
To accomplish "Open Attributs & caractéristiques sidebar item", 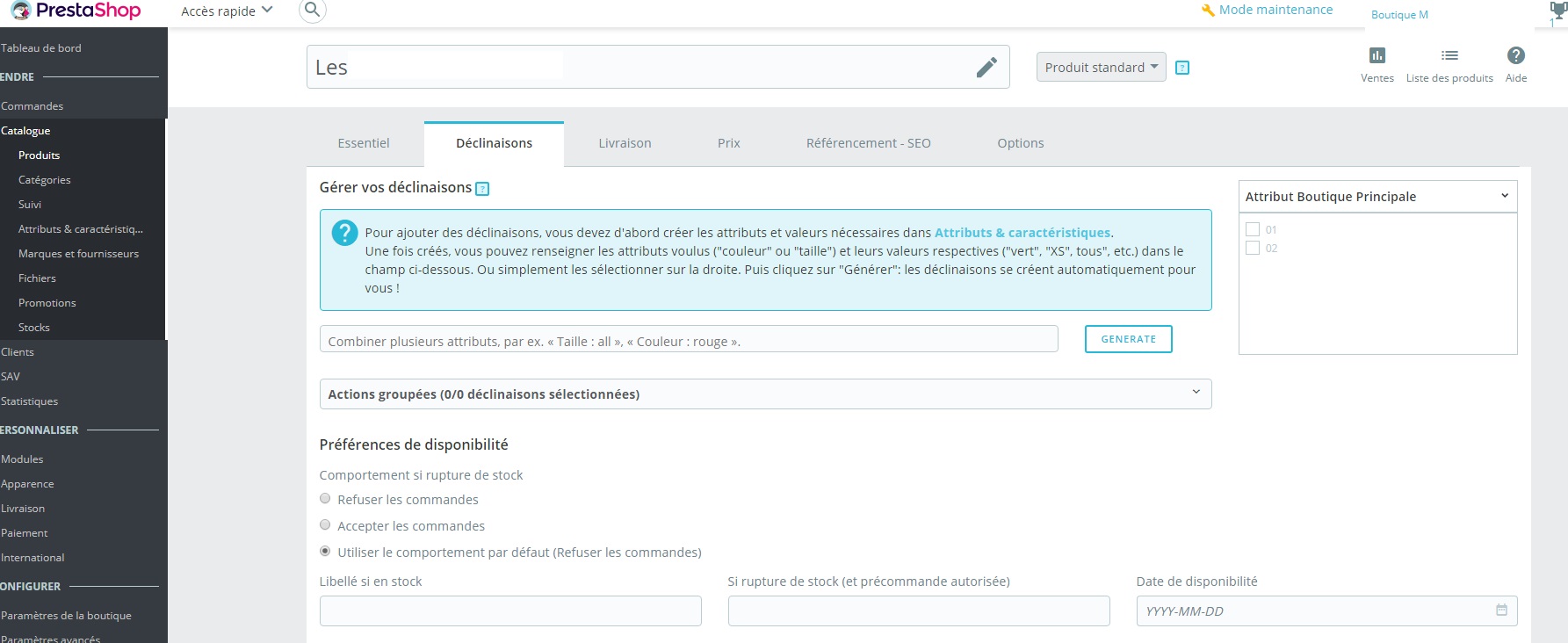I will pyautogui.click(x=81, y=229).
